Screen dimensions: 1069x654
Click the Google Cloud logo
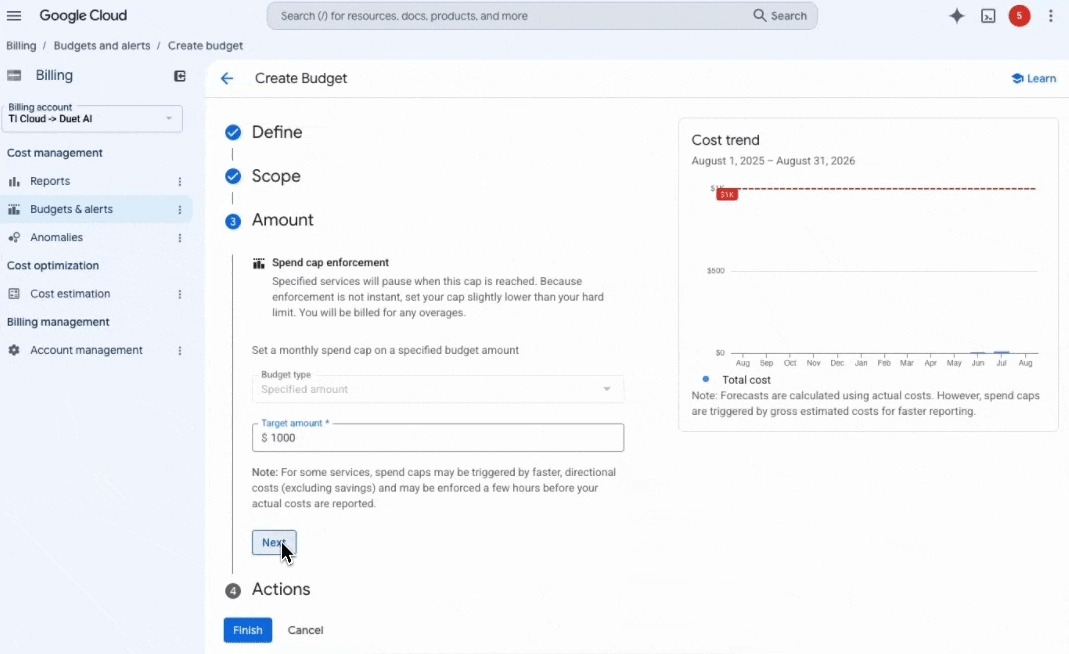point(83,15)
